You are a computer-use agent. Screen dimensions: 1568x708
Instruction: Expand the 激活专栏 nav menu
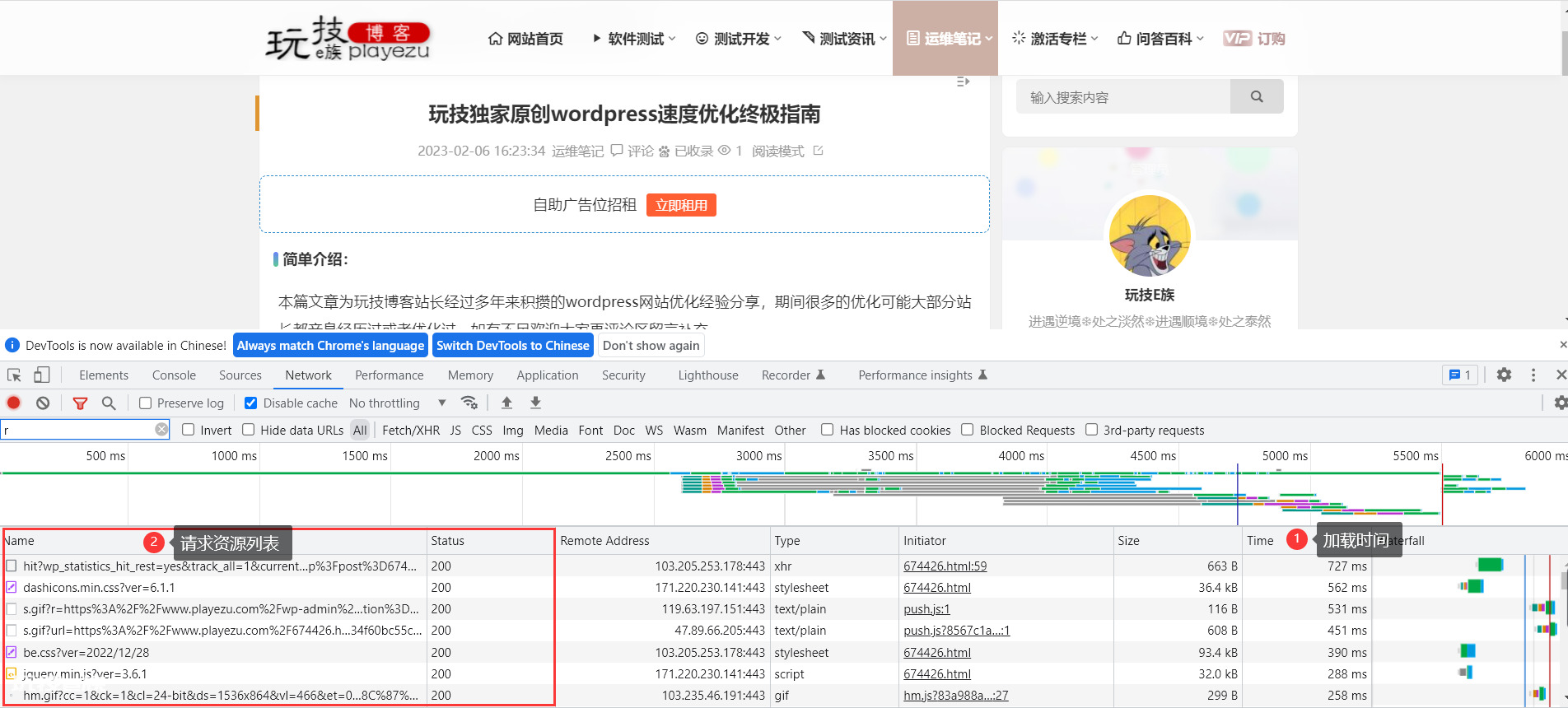click(1055, 39)
